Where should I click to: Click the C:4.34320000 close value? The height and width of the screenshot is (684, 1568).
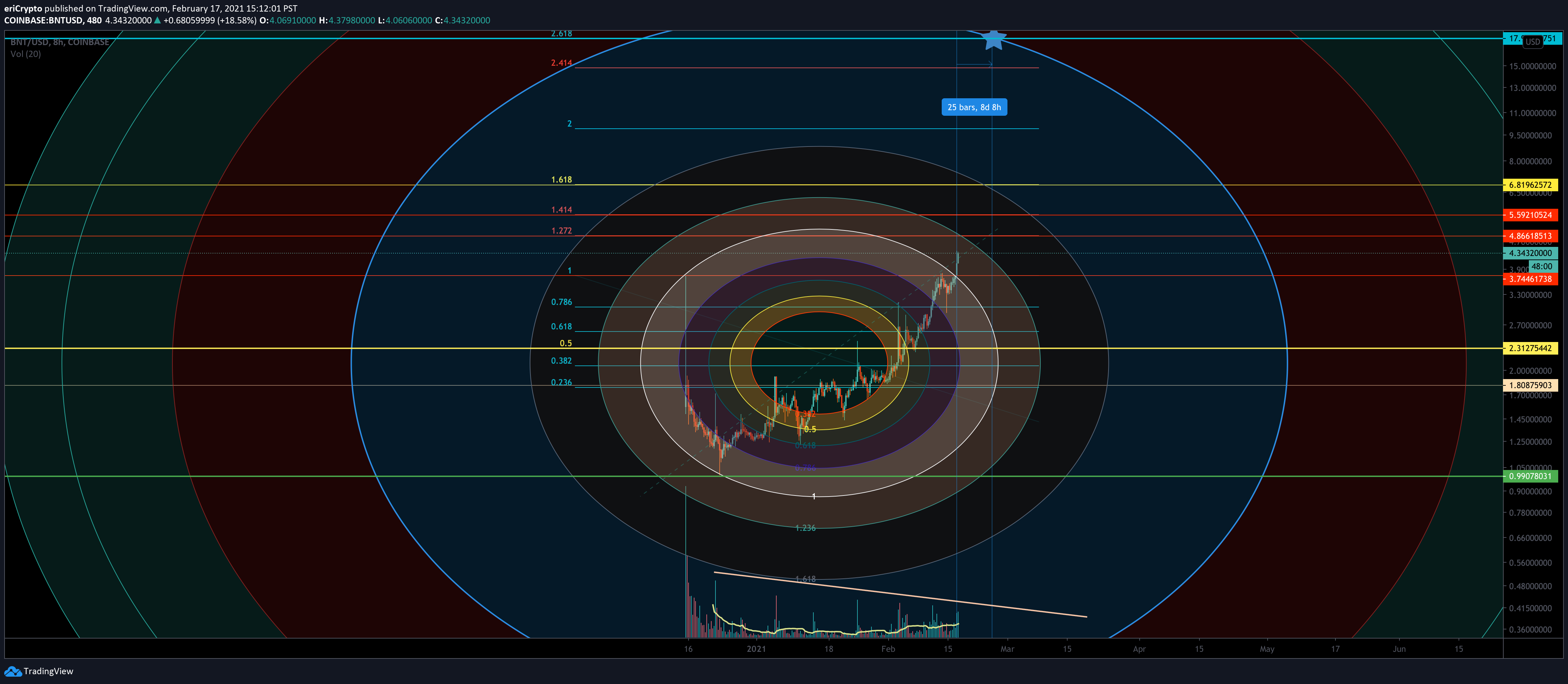click(x=463, y=20)
